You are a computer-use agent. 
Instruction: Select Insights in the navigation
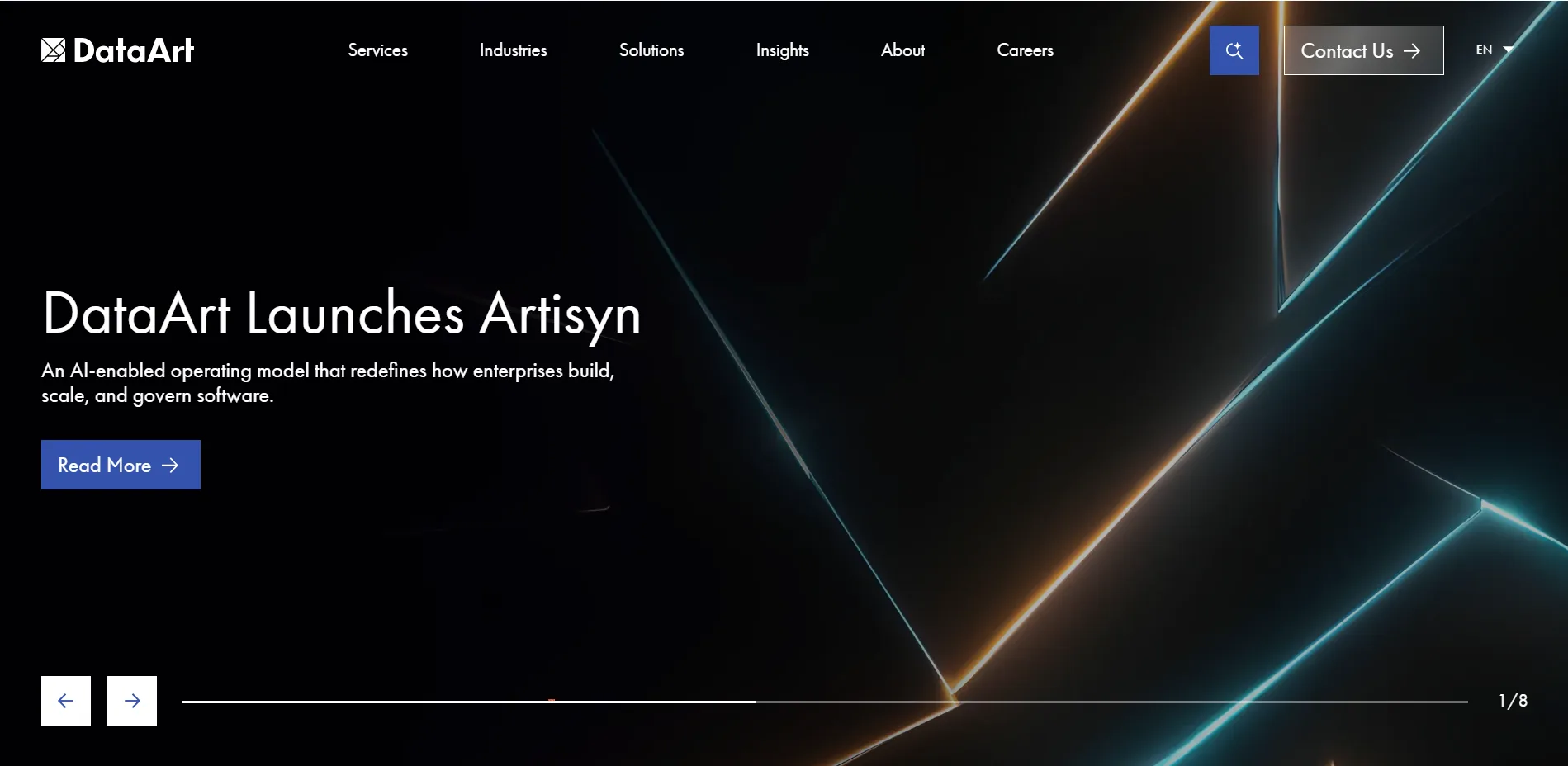click(781, 50)
